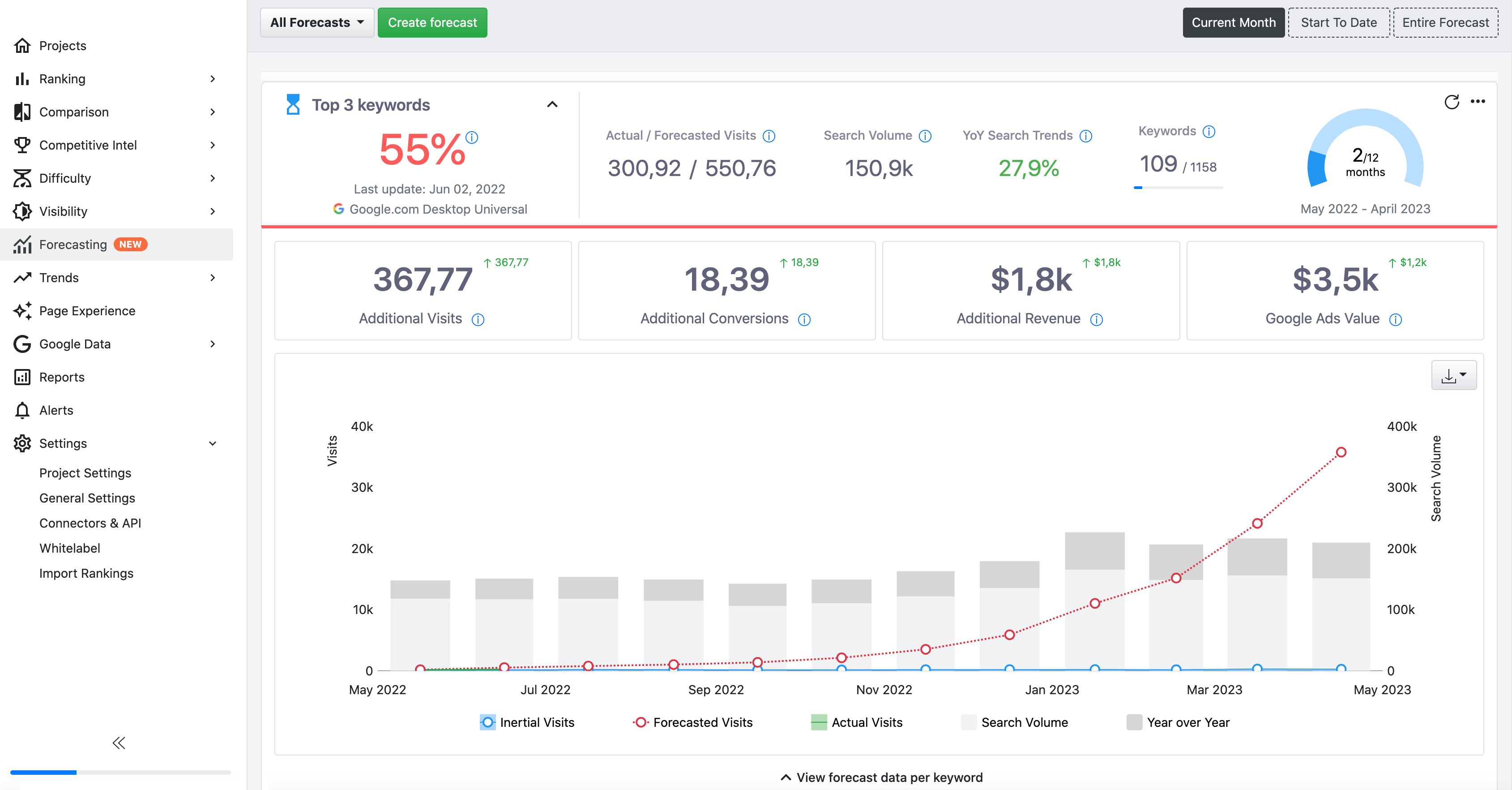
Task: Toggle Inertial Visits series in legend
Action: pyautogui.click(x=527, y=722)
